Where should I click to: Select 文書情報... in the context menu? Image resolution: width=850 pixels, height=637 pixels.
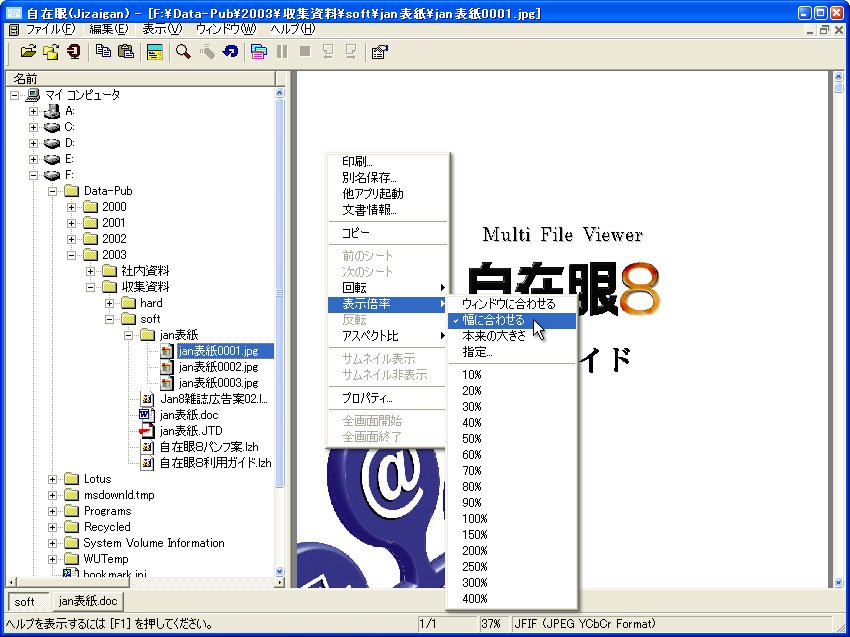pyautogui.click(x=388, y=210)
